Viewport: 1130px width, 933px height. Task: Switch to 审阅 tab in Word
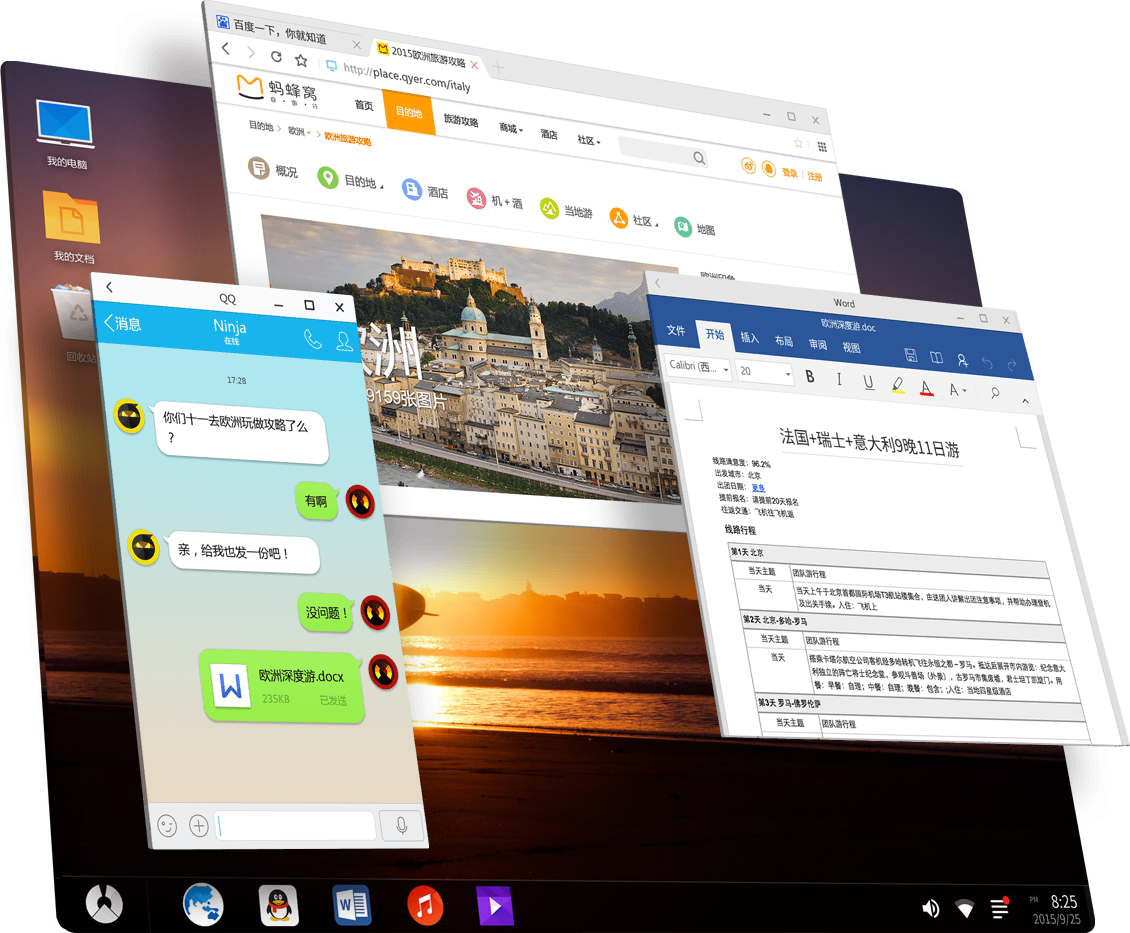pyautogui.click(x=817, y=344)
